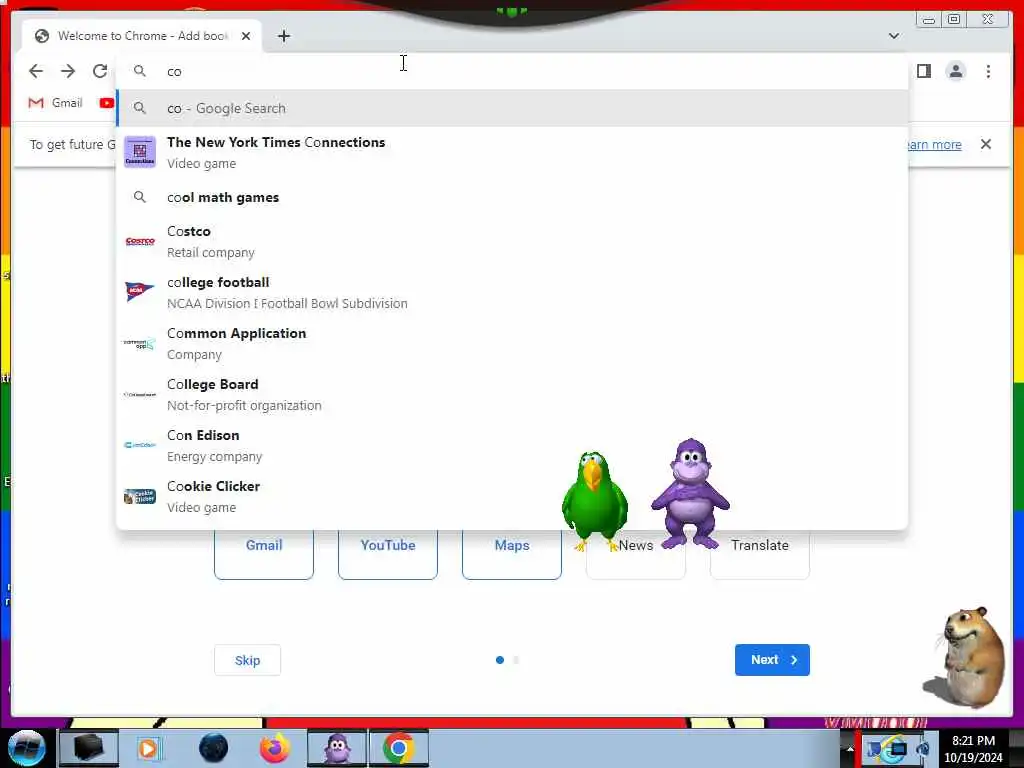The width and height of the screenshot is (1024, 768).
Task: Choose 'co - Google Search' suggestion
Action: [x=512, y=108]
